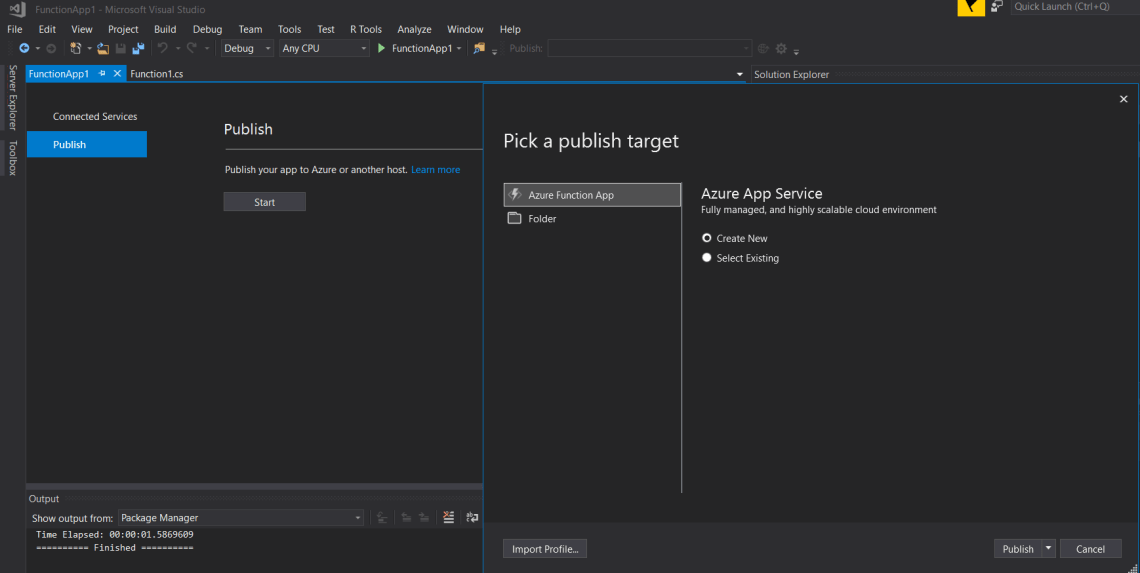Viewport: 1140px width, 573px height.
Task: Expand the Navigate Backward history dropdown
Action: pos(38,49)
